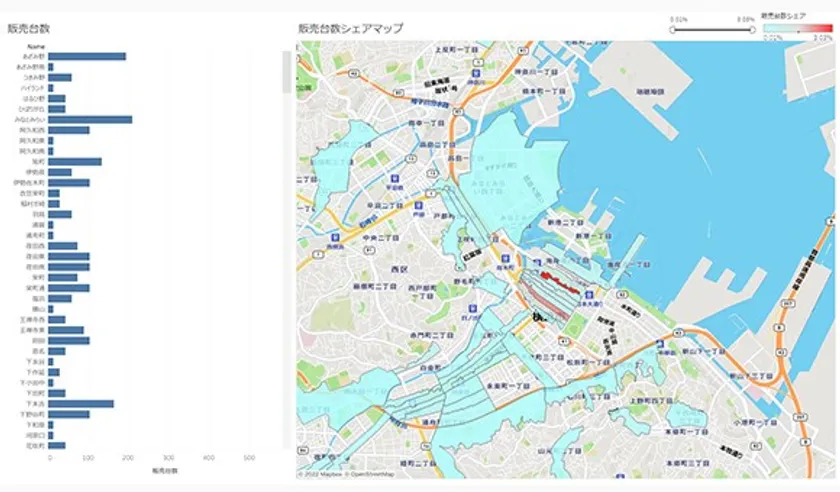Click the 小港町一丁目 map label
840x492 pixels.
click(755, 422)
